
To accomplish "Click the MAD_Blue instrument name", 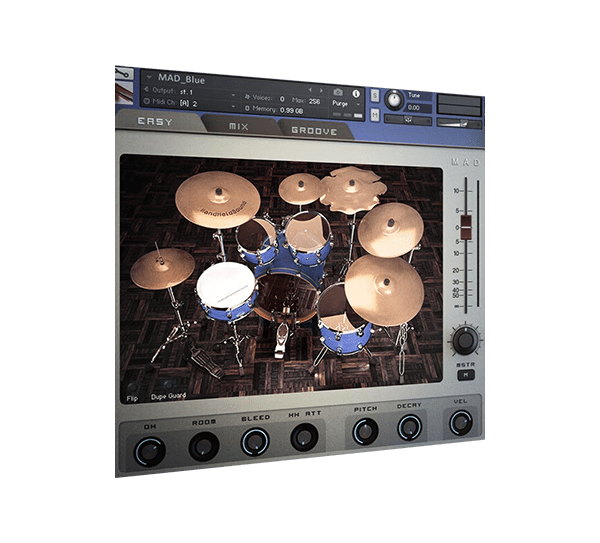I will click(x=182, y=79).
